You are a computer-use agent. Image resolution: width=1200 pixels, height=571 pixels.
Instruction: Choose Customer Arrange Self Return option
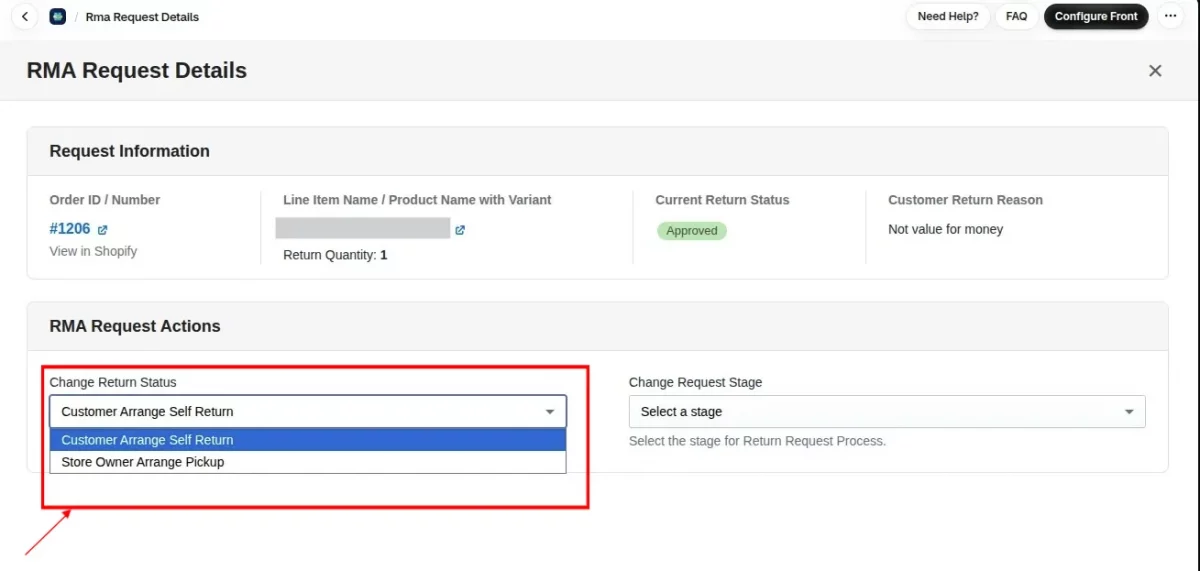click(x=308, y=440)
